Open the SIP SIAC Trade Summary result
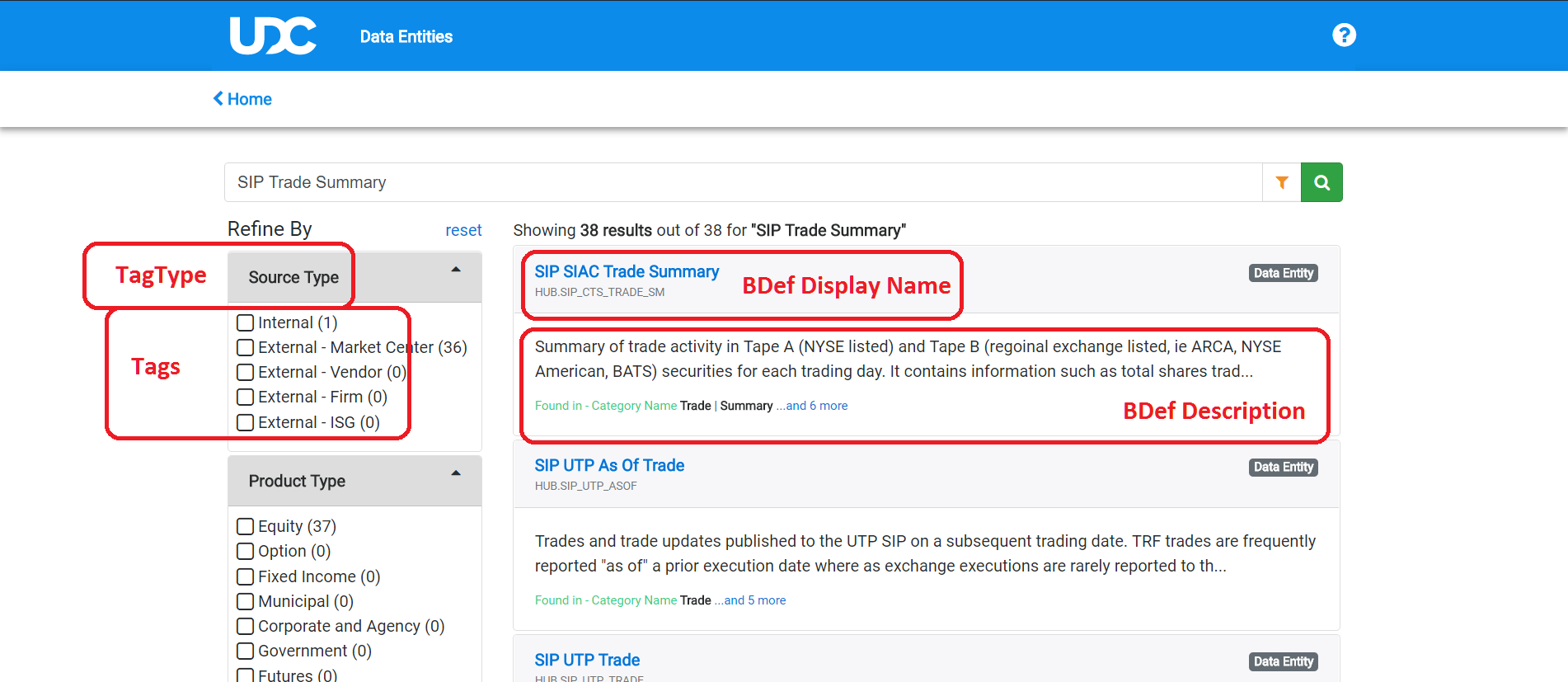This screenshot has width=1568, height=682. click(x=627, y=271)
